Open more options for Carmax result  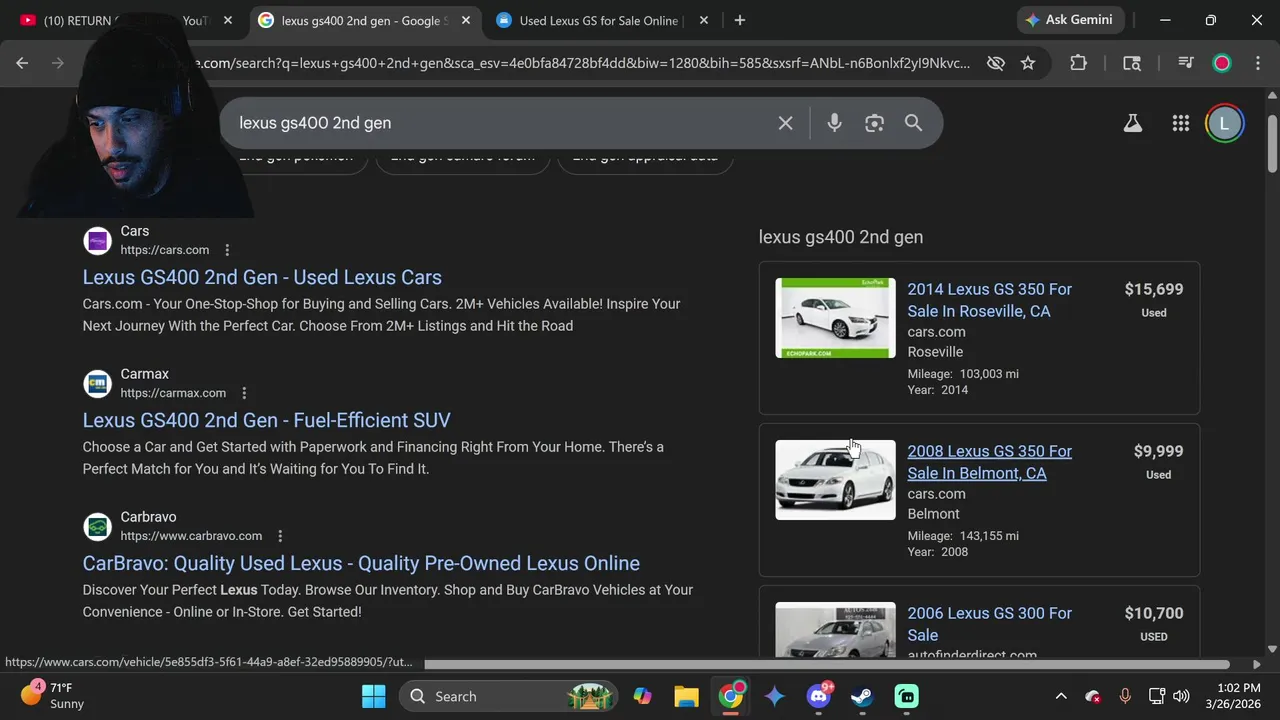click(x=244, y=393)
